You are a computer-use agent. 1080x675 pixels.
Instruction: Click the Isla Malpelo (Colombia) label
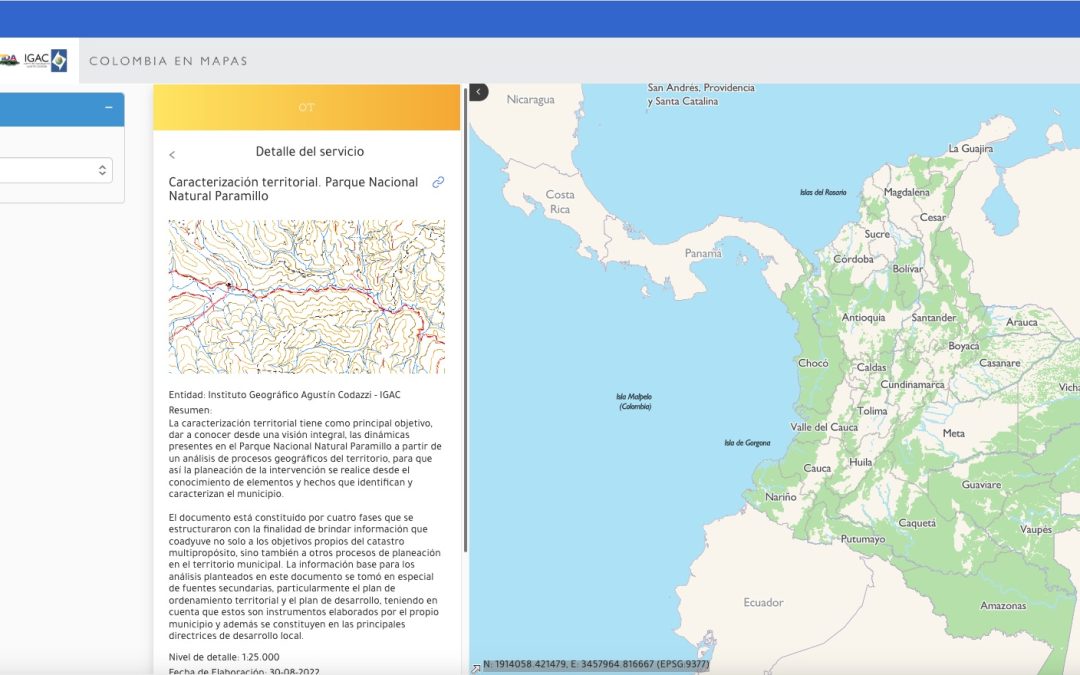(x=634, y=402)
